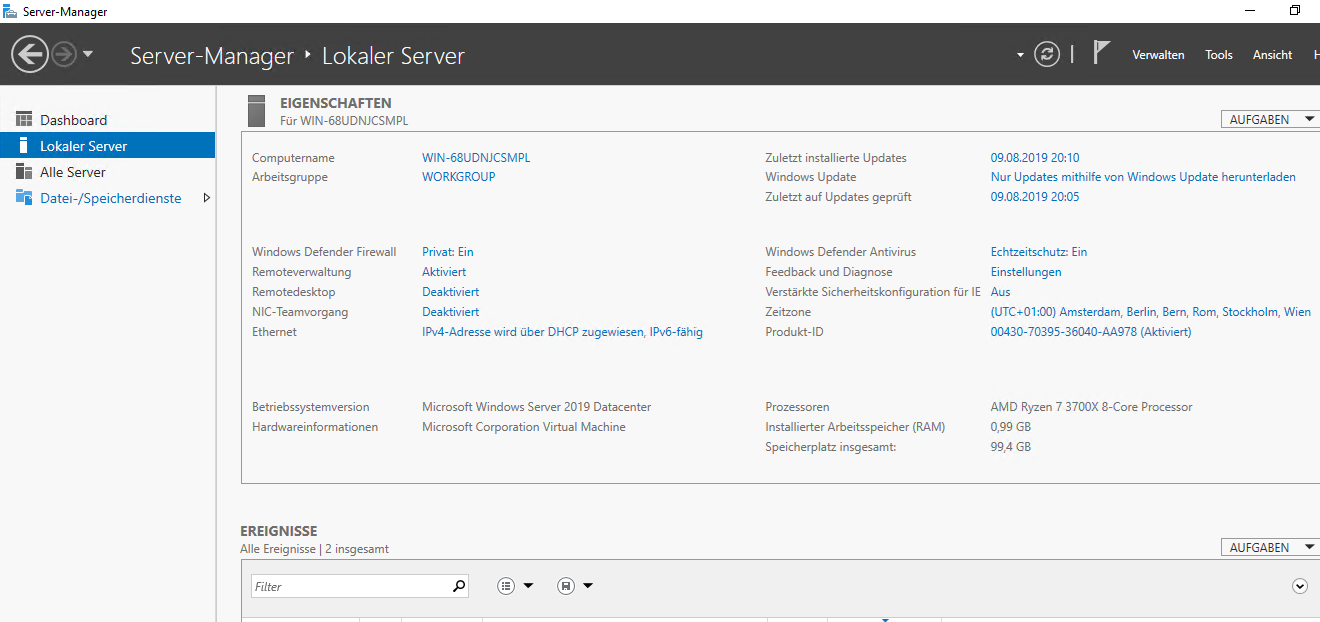Open the dropdown arrow beside refresh

click(x=1020, y=55)
